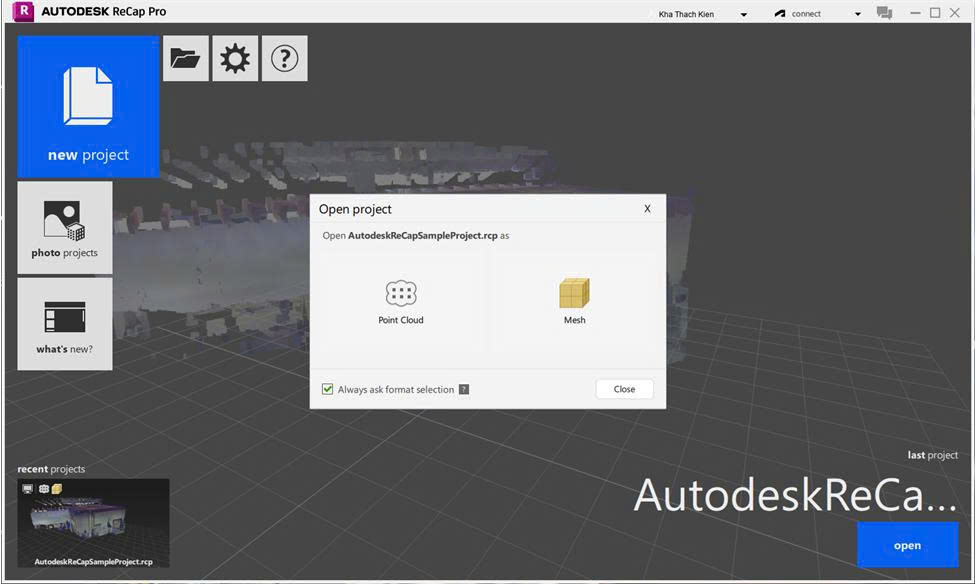Expand connect dropdown arrow
Screen dimensions: 975x584
point(857,14)
